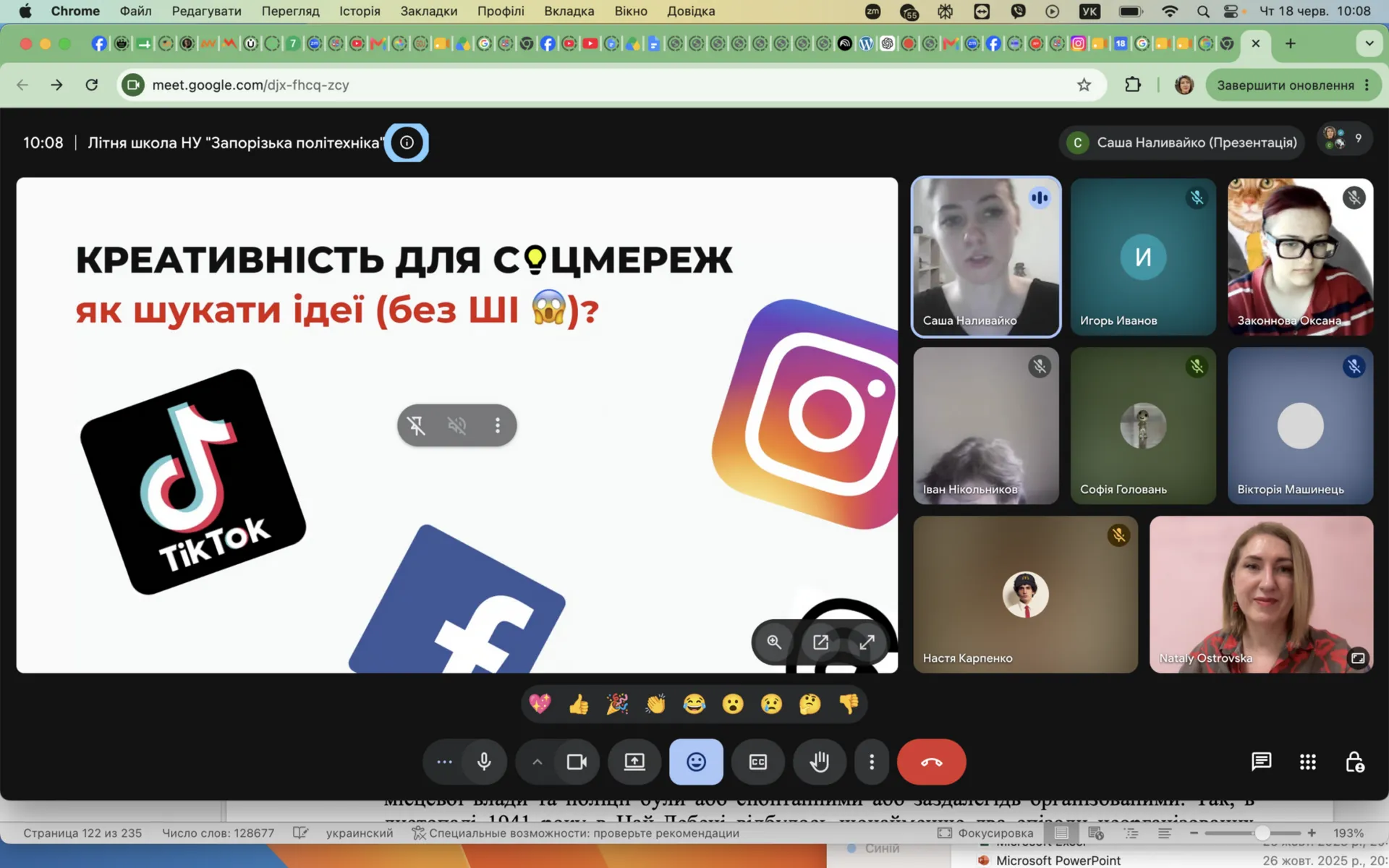1389x868 pixels.
Task: Zoom in on the shared presentation
Action: (774, 642)
